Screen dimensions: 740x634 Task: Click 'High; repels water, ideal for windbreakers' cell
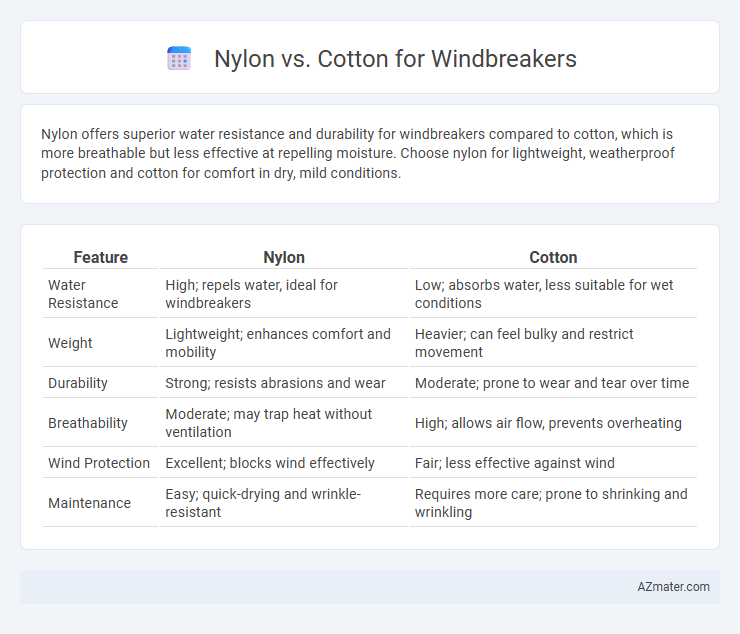pos(284,294)
